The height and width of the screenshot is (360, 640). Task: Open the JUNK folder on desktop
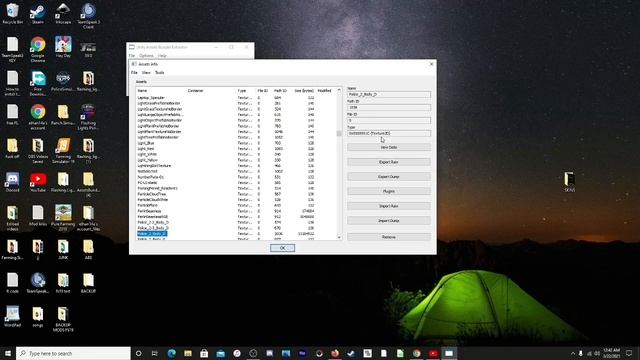pos(63,249)
